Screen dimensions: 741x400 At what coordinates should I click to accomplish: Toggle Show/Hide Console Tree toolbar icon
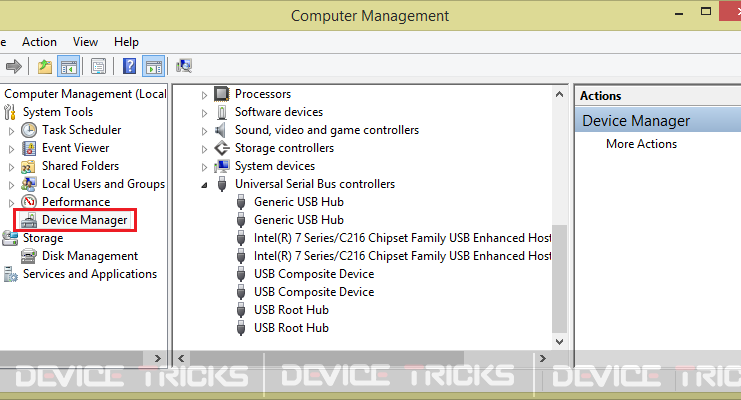(x=68, y=66)
